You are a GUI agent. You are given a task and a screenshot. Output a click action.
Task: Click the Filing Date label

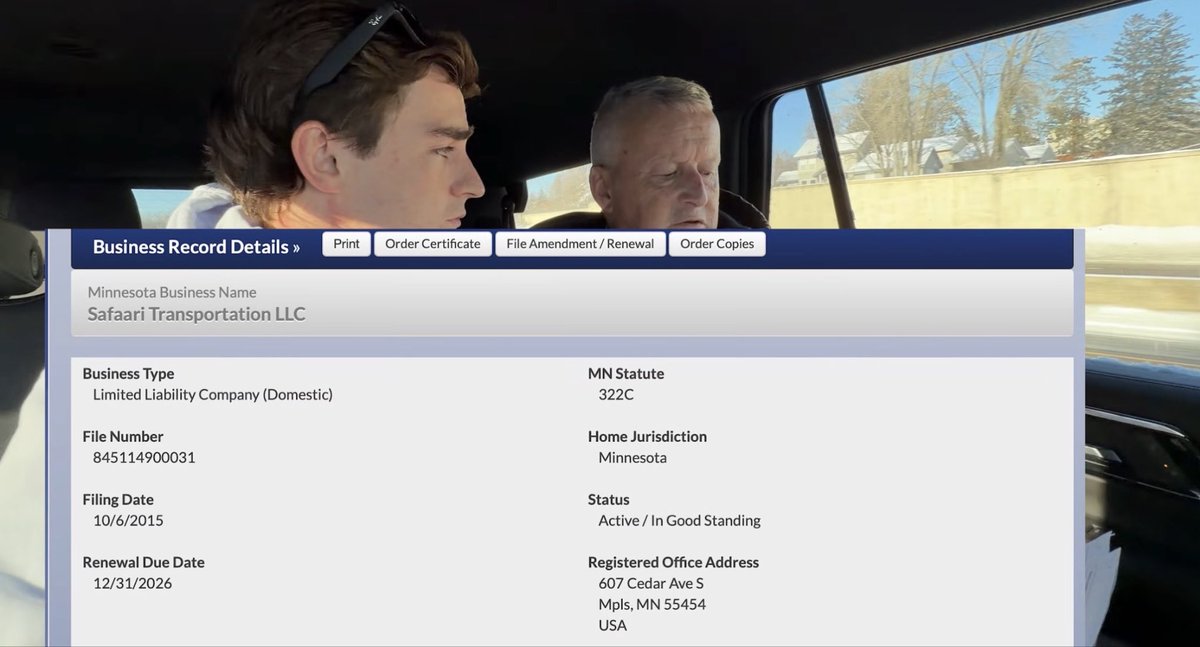(x=118, y=499)
